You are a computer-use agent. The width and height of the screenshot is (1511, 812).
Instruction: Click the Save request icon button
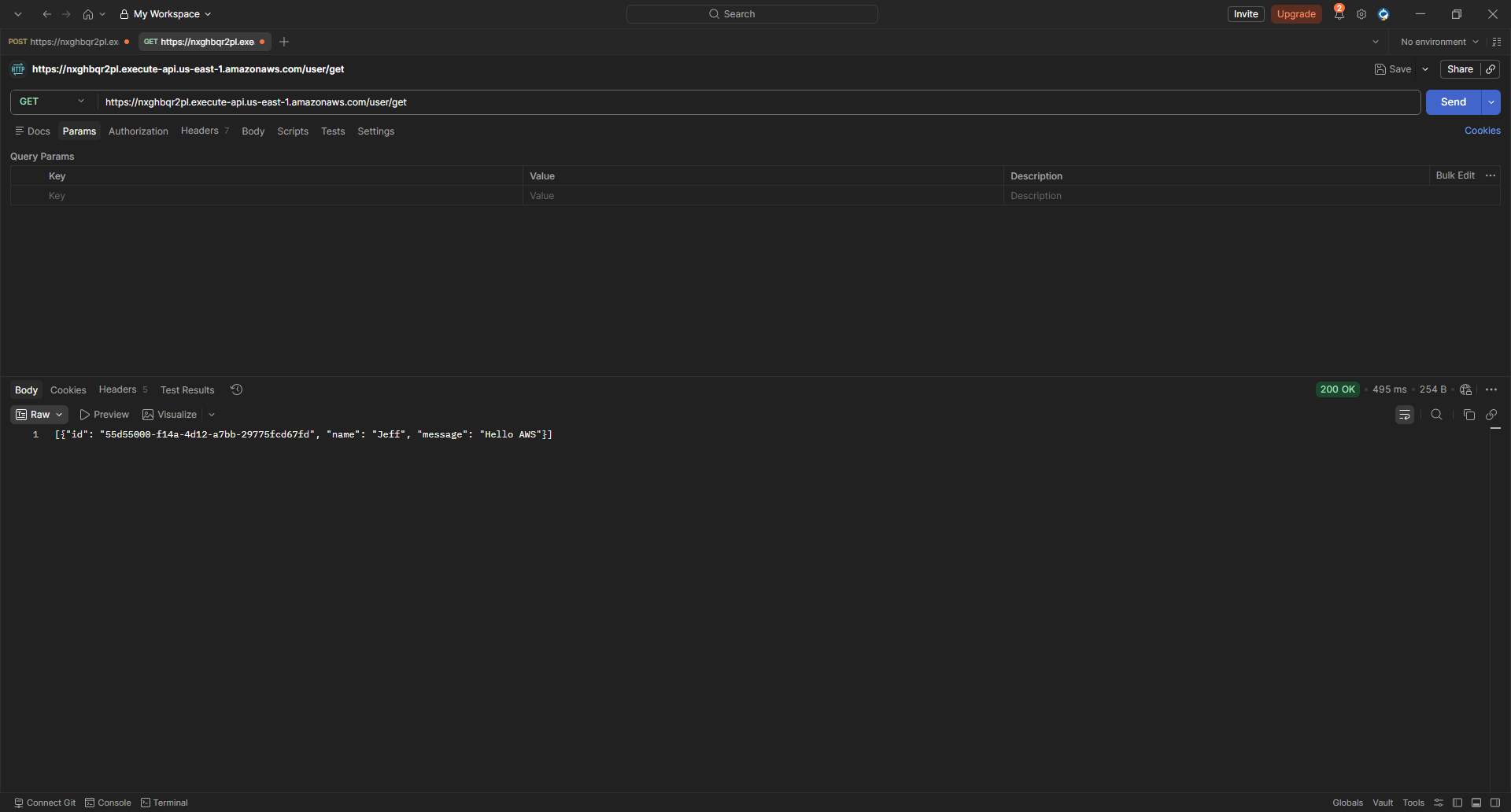coord(1393,69)
